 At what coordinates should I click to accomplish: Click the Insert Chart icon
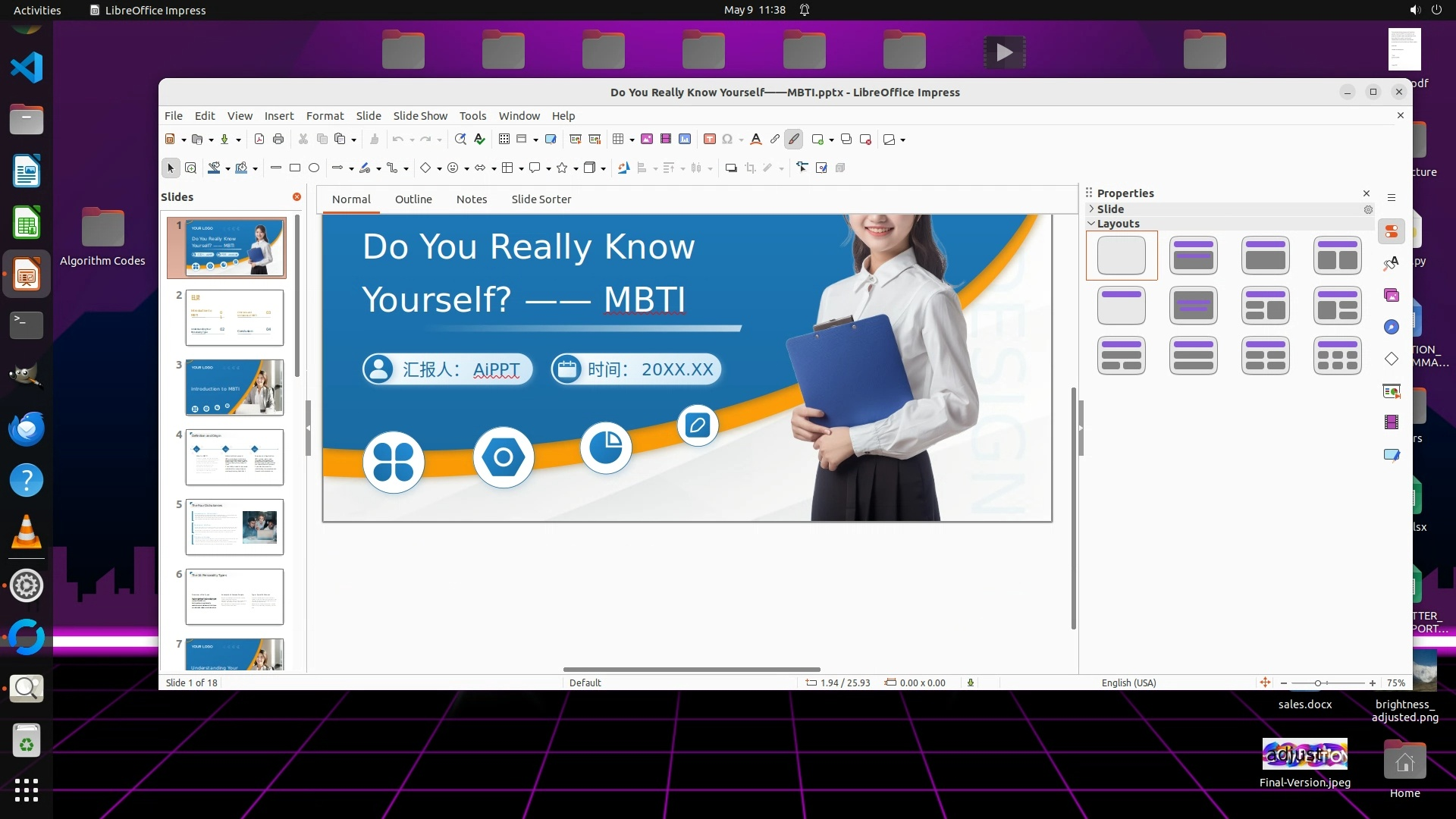pos(685,139)
